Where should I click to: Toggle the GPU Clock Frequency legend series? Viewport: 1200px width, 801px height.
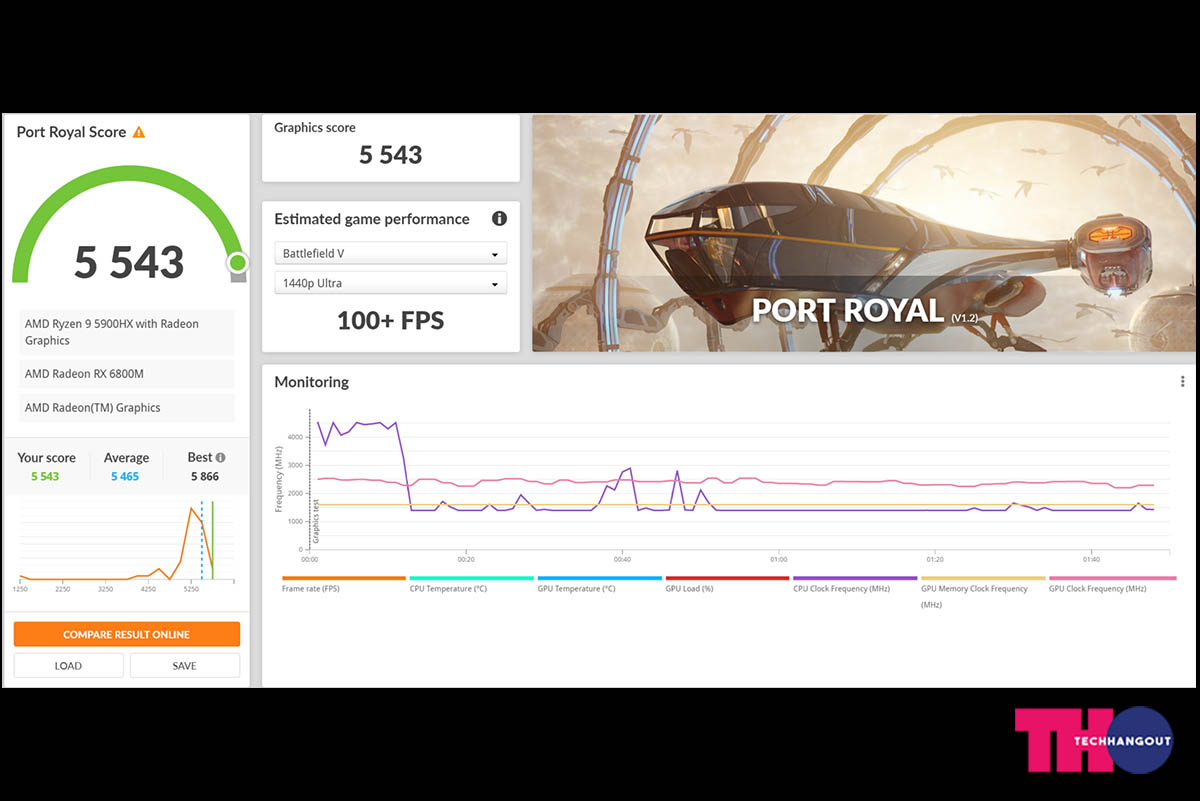coord(1111,584)
